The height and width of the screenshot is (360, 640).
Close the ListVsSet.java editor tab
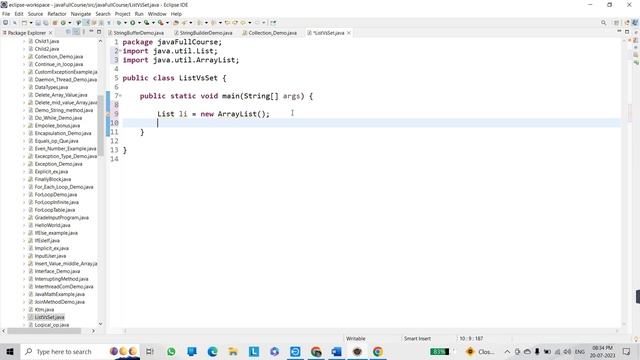(349, 33)
